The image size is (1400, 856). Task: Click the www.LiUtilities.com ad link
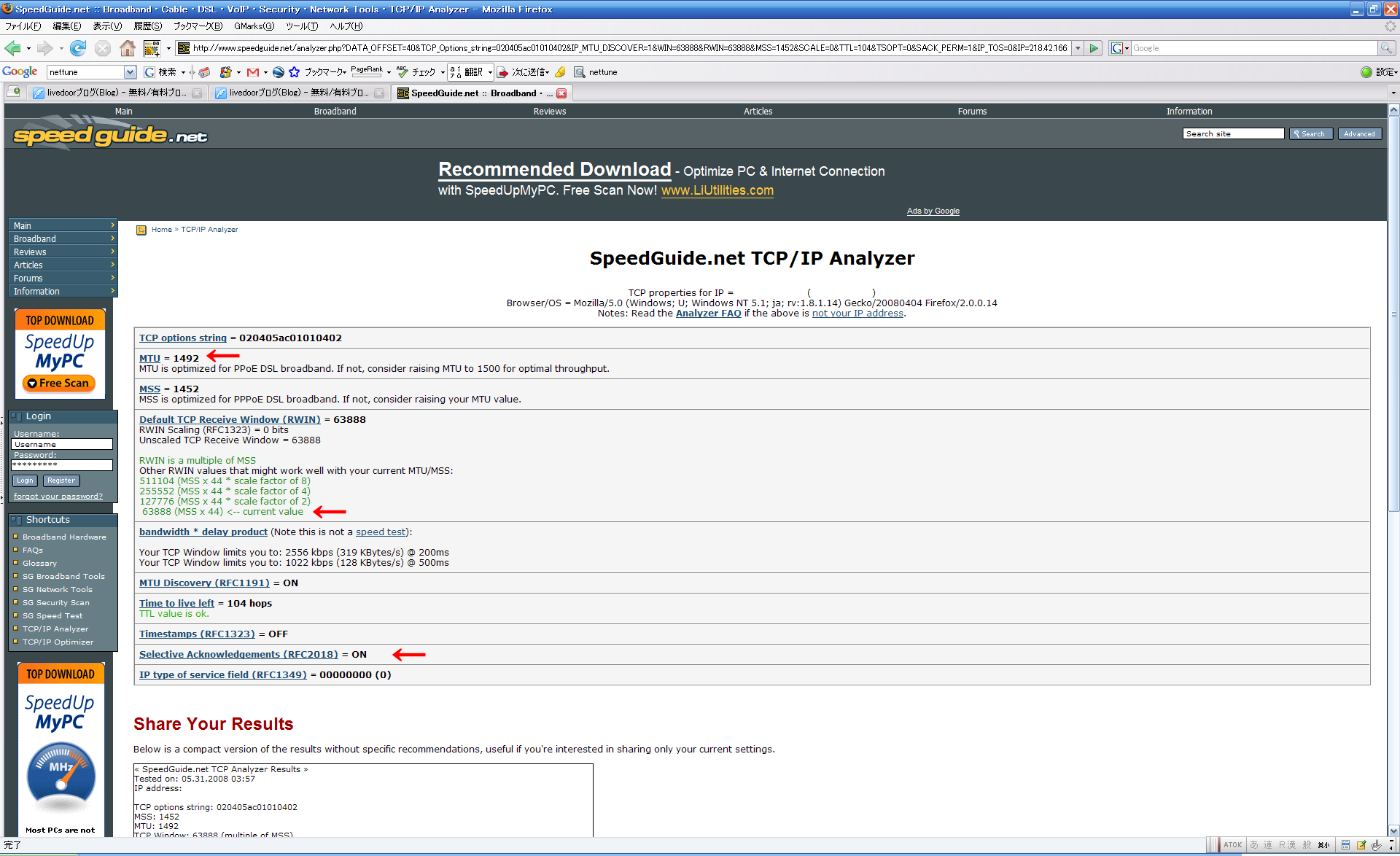click(x=717, y=191)
